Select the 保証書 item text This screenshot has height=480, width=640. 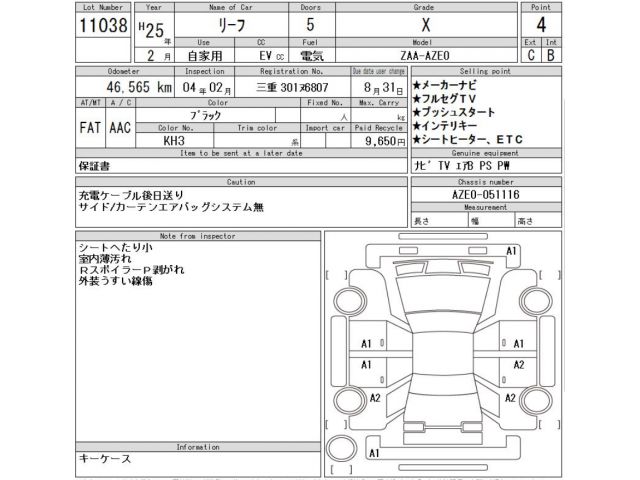pyautogui.click(x=96, y=165)
